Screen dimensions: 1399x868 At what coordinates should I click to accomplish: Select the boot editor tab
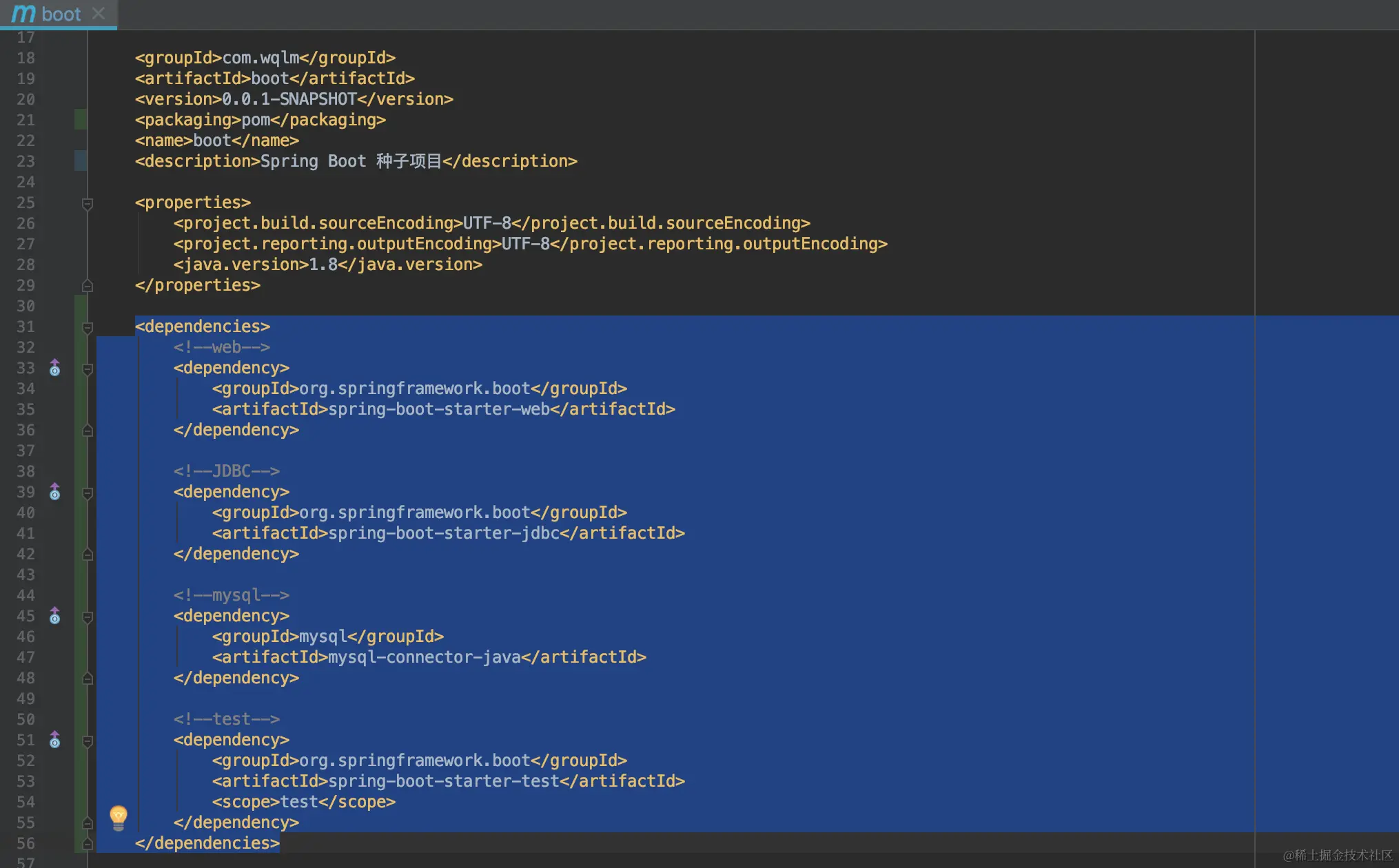coord(59,14)
